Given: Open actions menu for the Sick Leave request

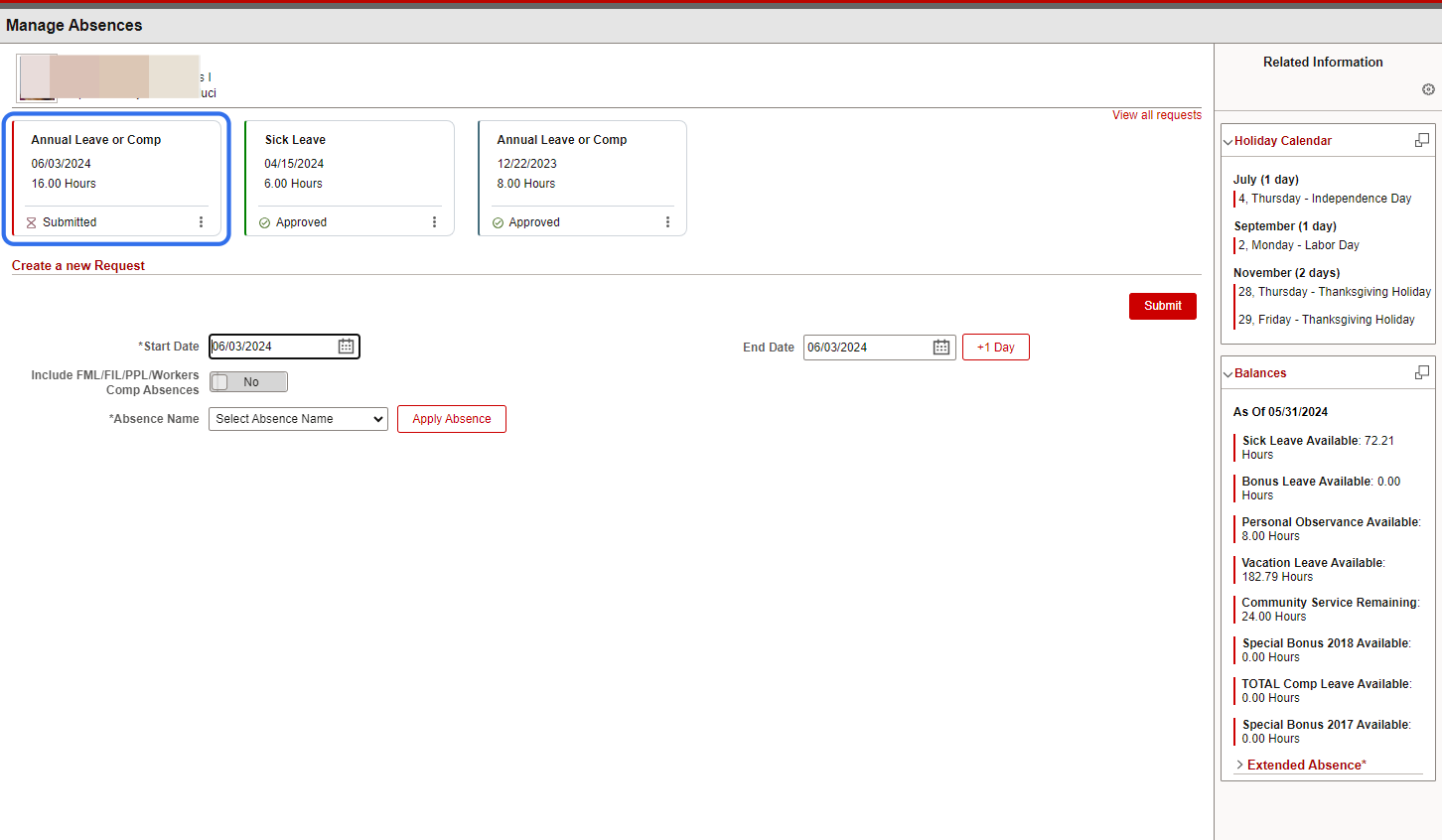Looking at the screenshot, I should coord(434,222).
